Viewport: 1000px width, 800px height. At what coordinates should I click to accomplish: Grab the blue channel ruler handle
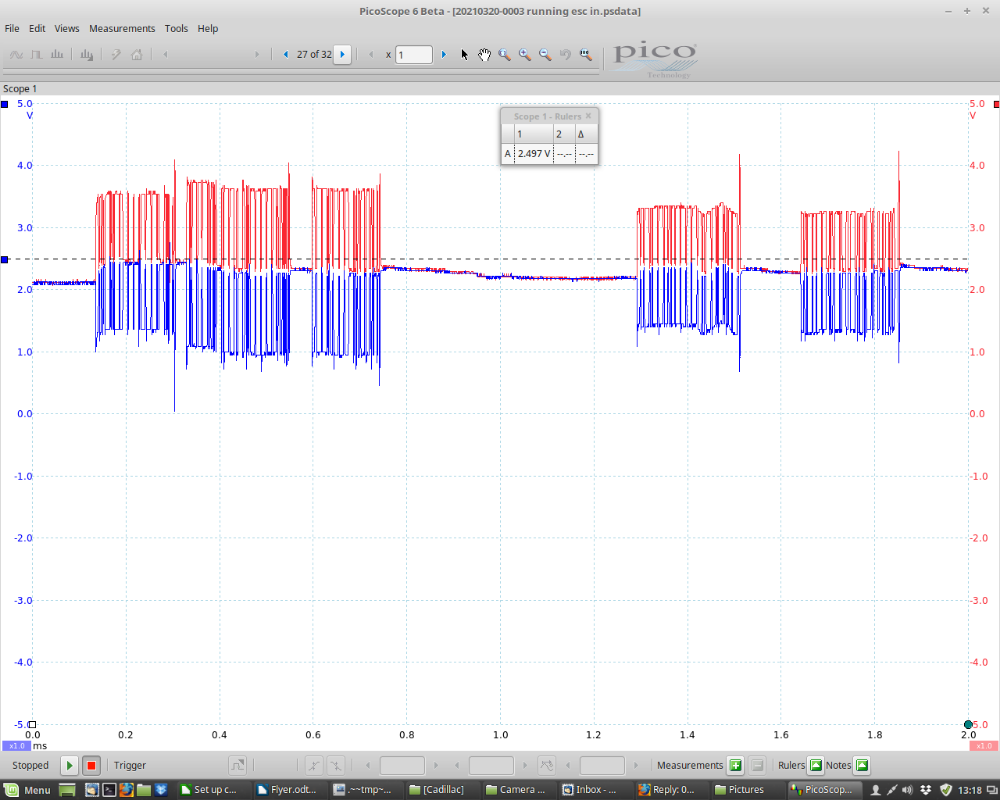pos(5,259)
